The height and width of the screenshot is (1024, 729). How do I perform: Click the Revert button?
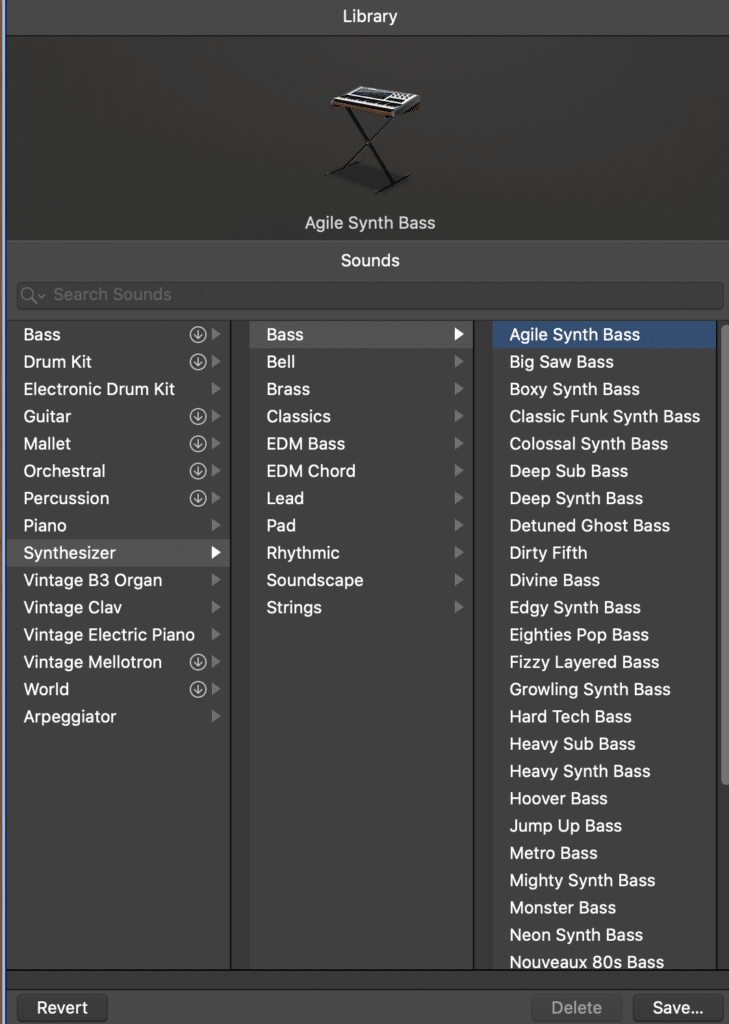pos(61,1007)
